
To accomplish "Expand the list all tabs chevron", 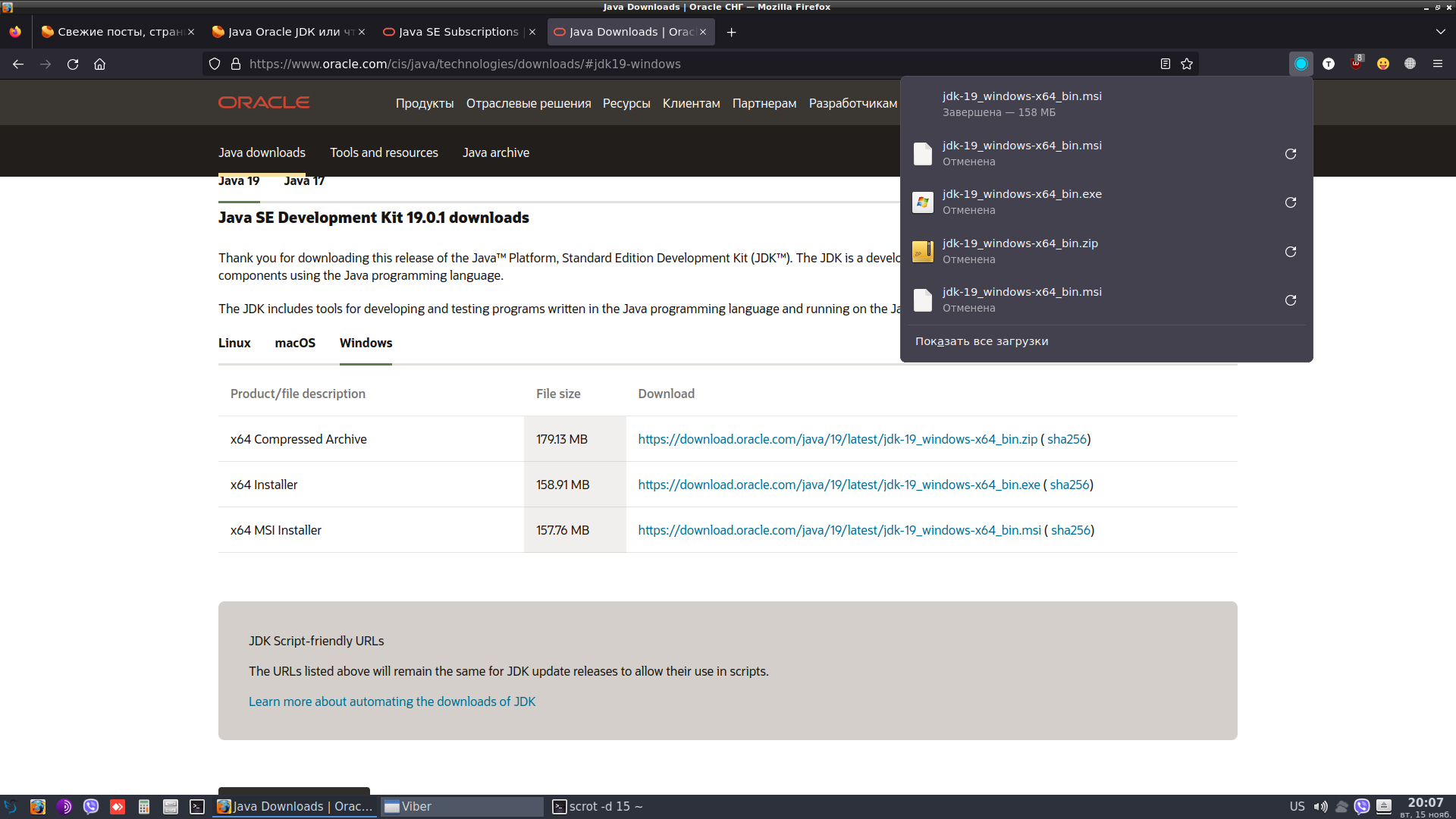I will click(1440, 32).
